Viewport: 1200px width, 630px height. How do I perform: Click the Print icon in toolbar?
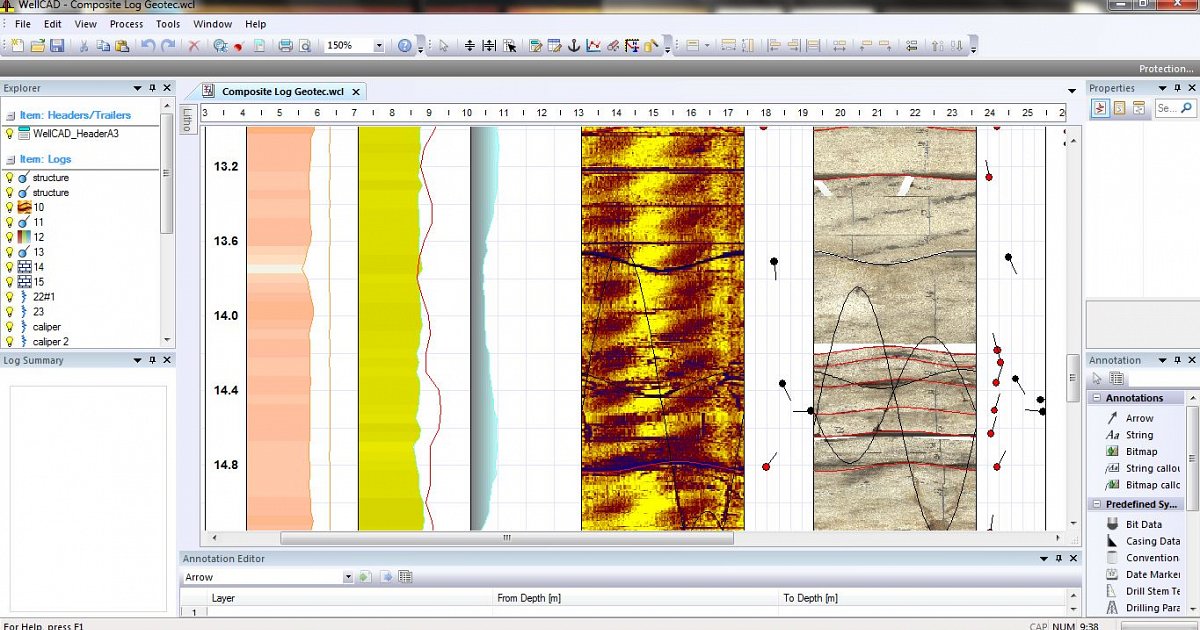285,46
